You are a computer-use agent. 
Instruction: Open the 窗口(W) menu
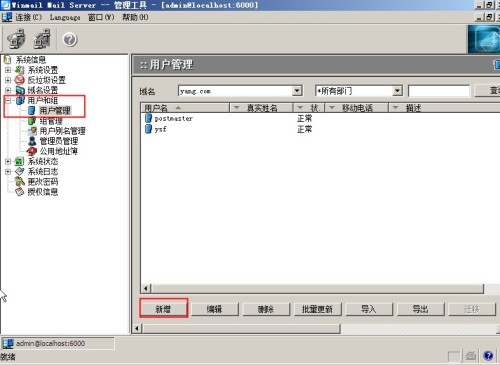pos(101,17)
